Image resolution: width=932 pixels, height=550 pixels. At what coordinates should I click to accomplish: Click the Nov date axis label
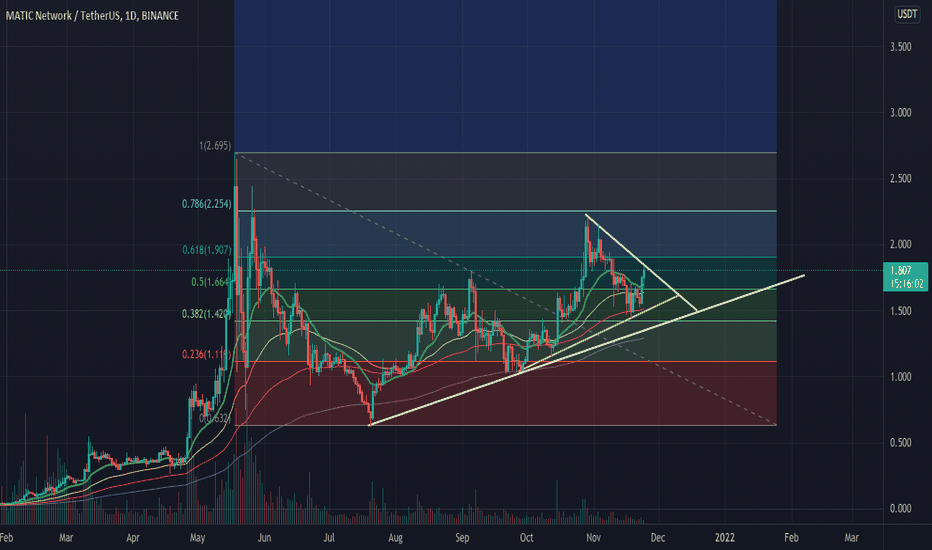(x=593, y=538)
